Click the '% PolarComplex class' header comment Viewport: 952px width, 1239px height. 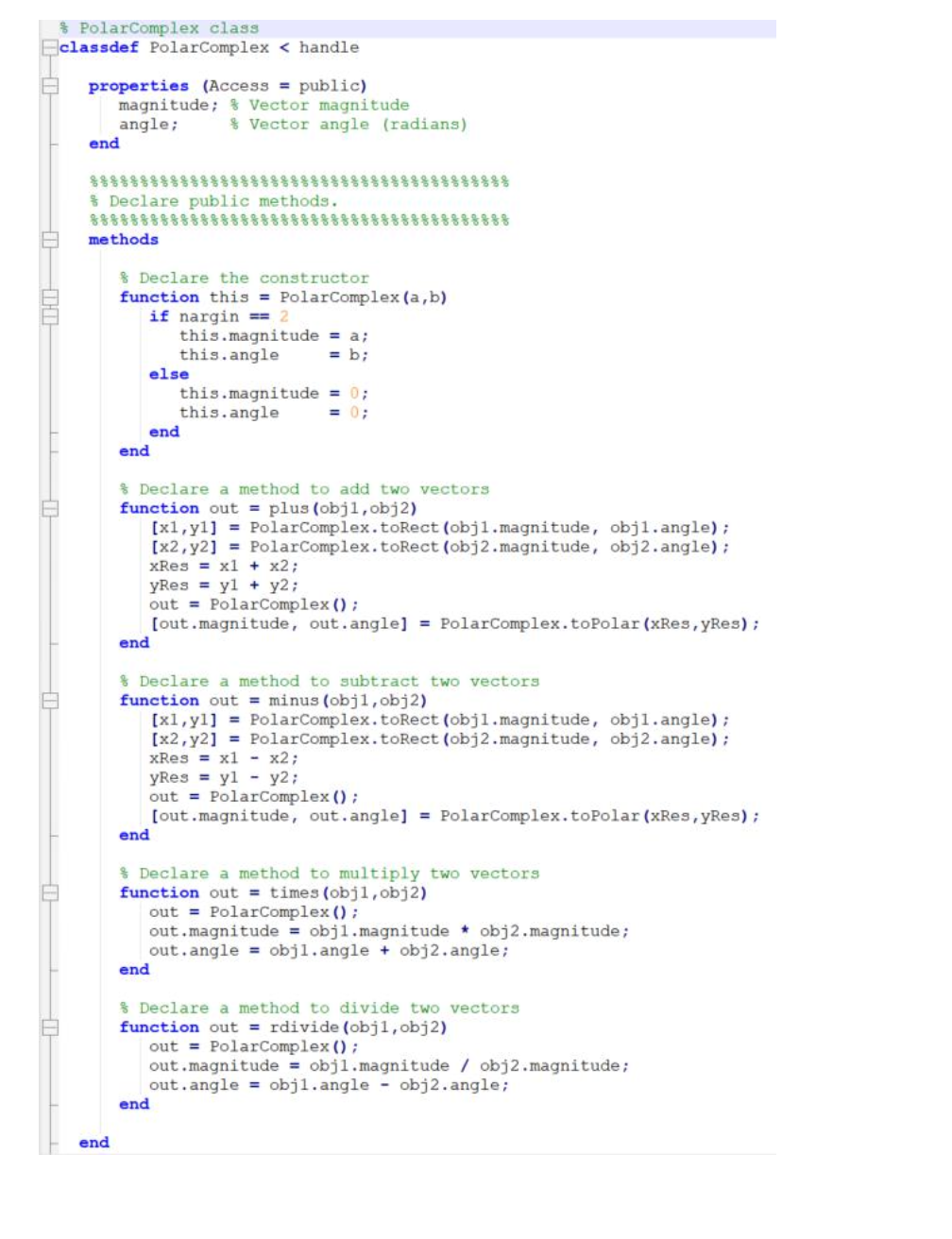(161, 27)
